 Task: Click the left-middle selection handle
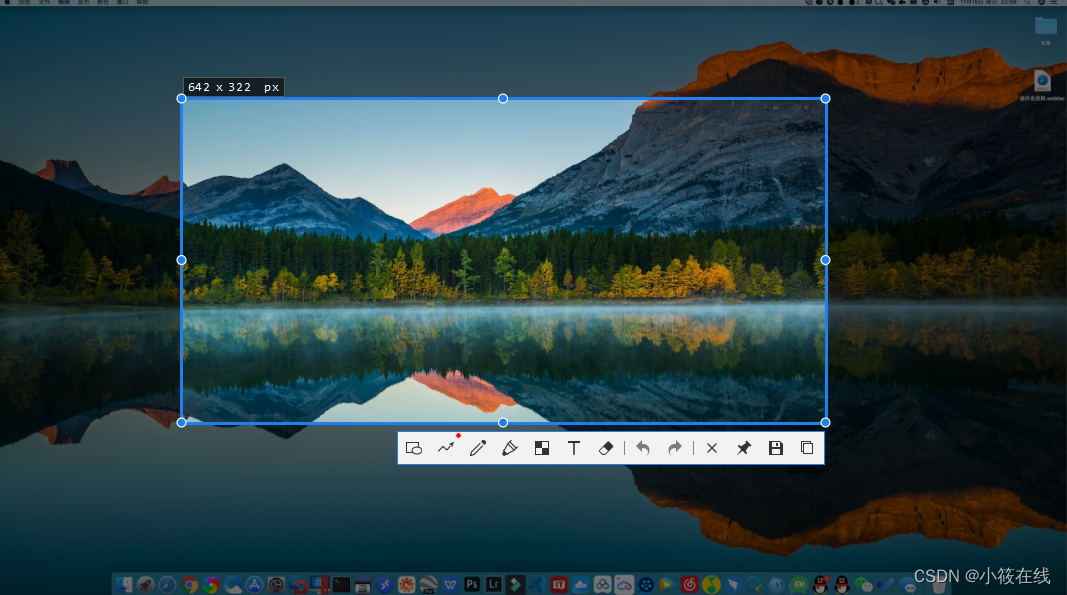(182, 260)
